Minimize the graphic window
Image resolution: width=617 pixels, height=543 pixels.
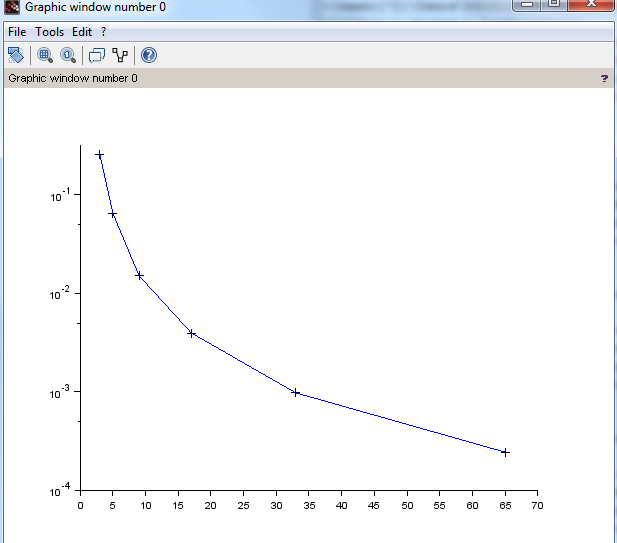[526, 5]
